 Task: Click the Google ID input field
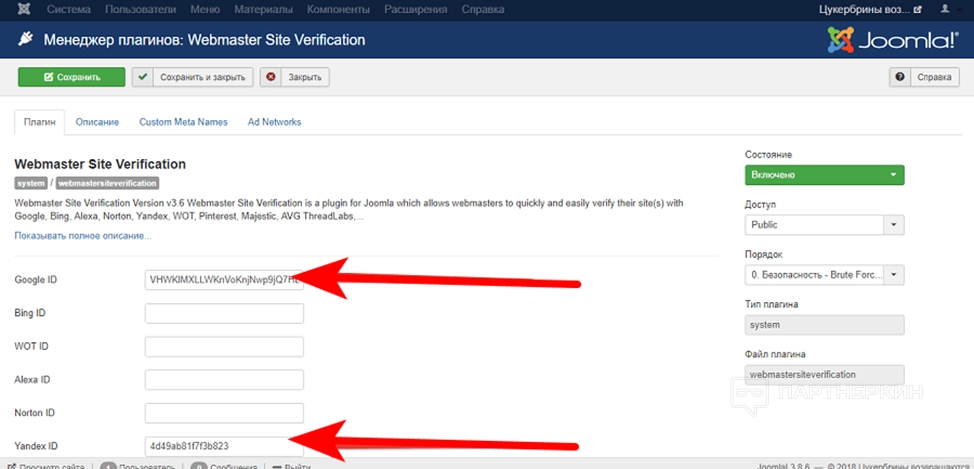(x=224, y=280)
